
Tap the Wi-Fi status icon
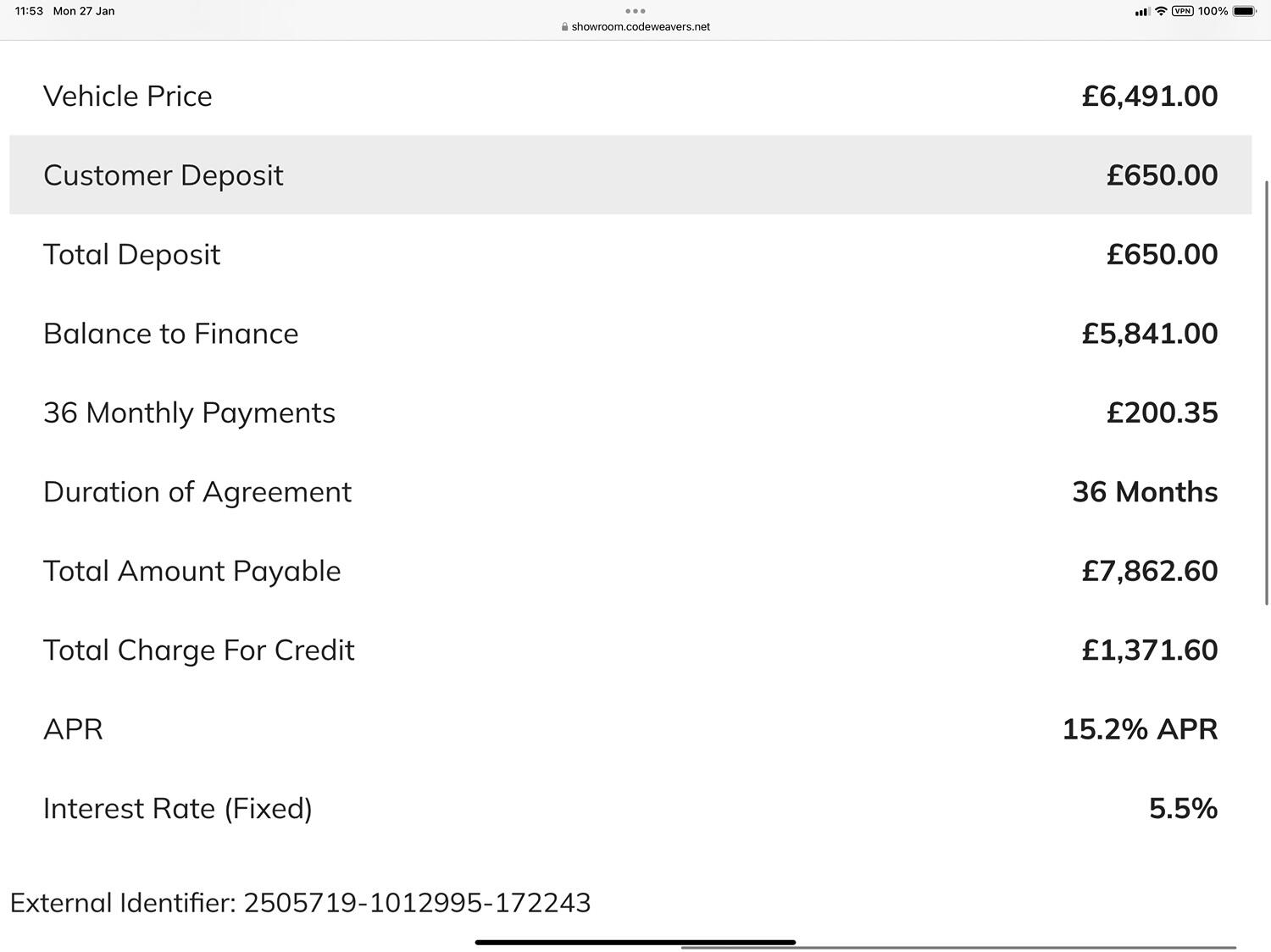[x=1161, y=11]
